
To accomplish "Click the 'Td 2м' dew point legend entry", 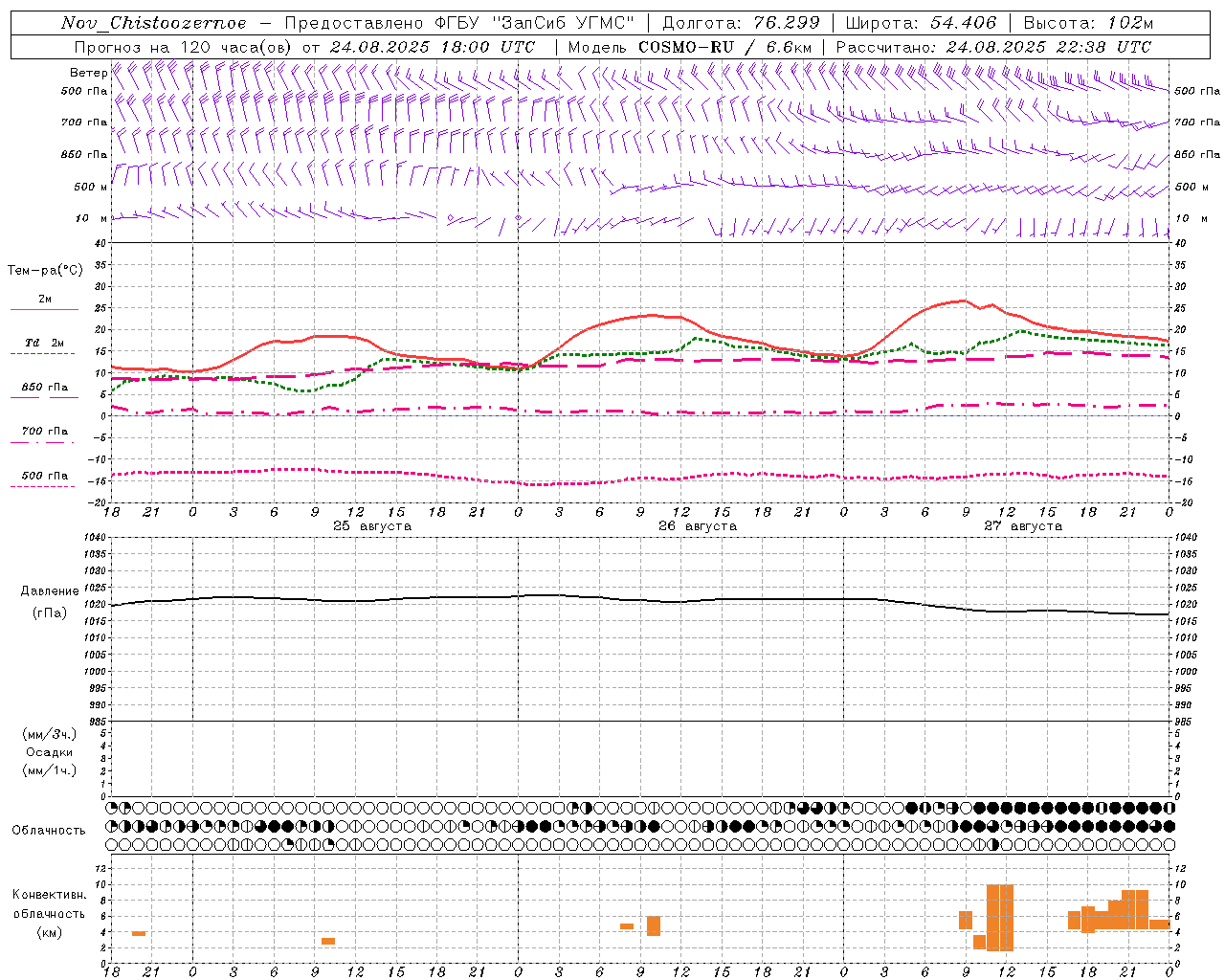I will (45, 343).
